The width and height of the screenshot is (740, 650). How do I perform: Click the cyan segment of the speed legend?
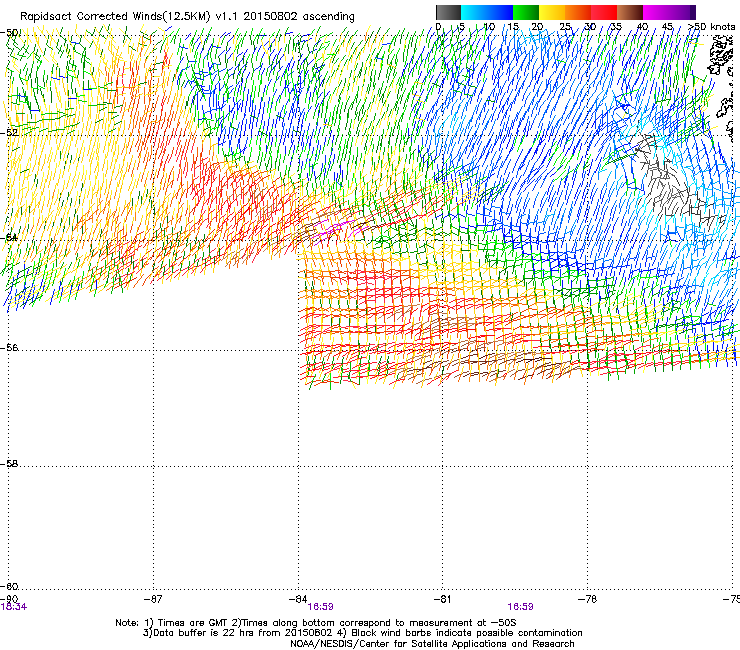(x=473, y=12)
